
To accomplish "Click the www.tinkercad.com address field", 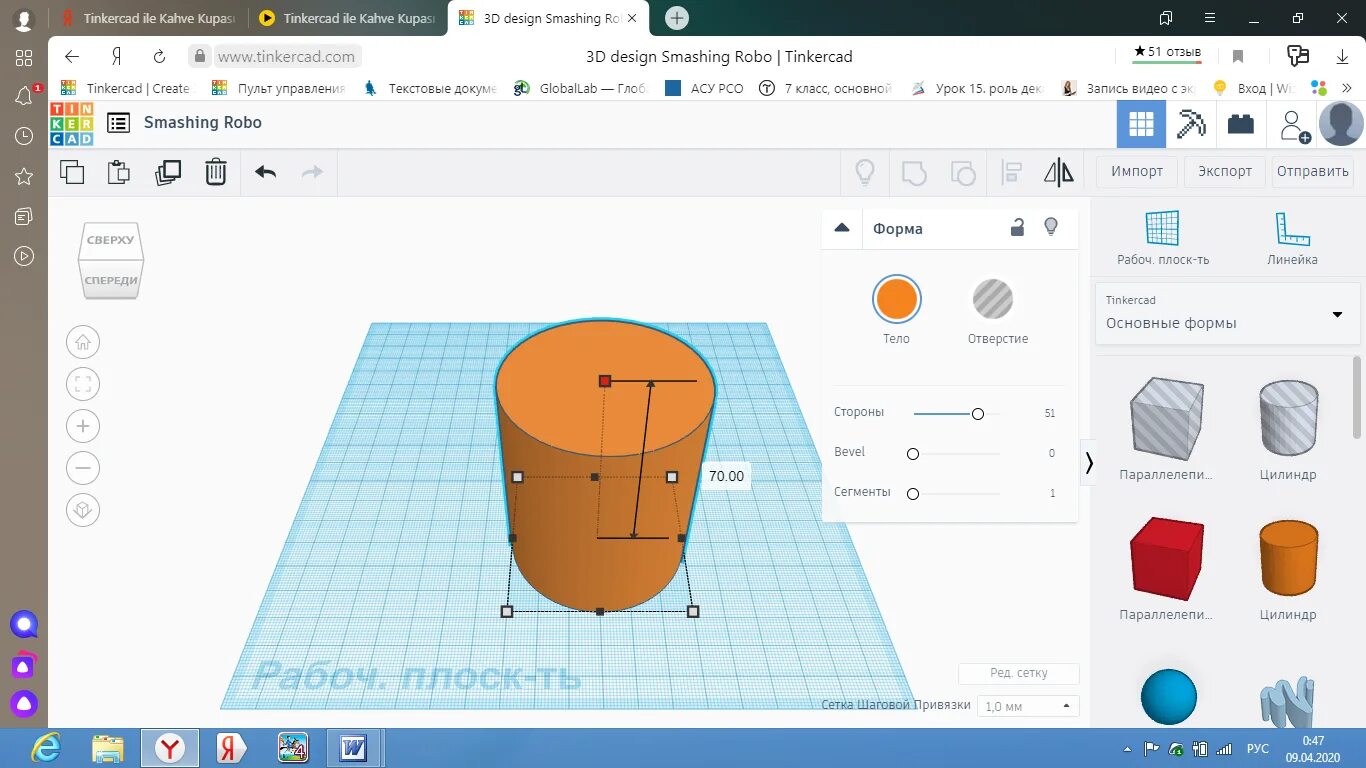I will (x=285, y=57).
